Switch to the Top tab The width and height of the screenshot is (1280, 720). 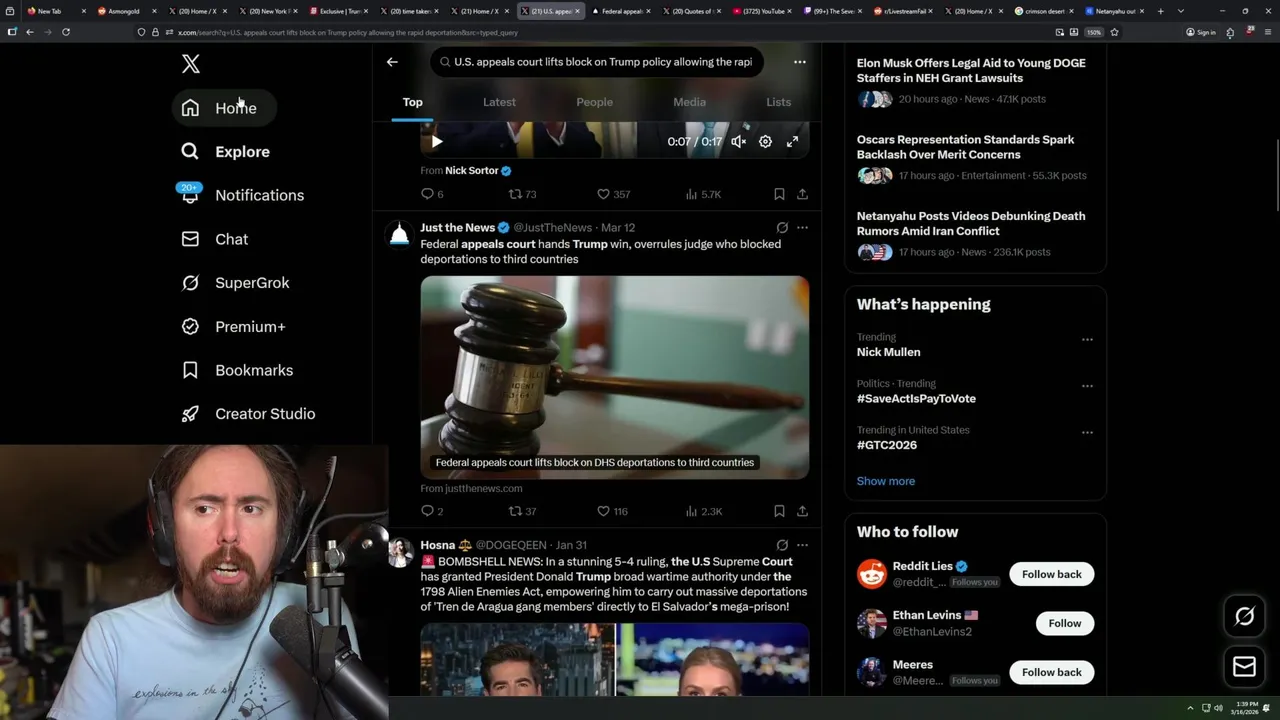(x=412, y=102)
